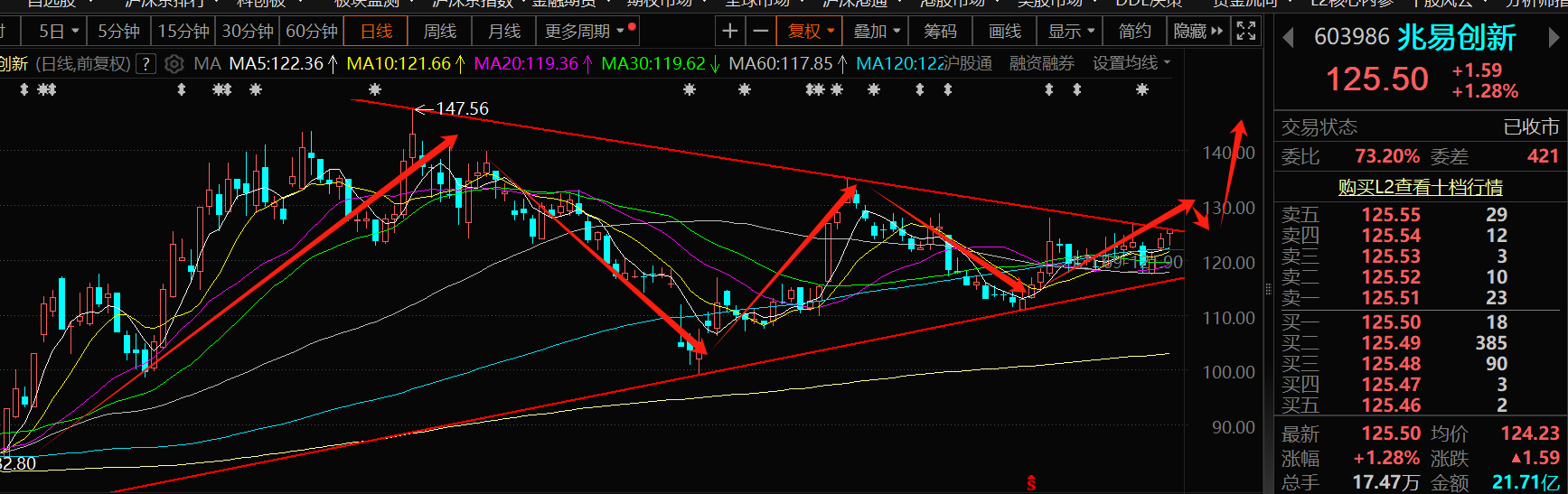Select the 周线 weekly chart tab

click(x=440, y=32)
